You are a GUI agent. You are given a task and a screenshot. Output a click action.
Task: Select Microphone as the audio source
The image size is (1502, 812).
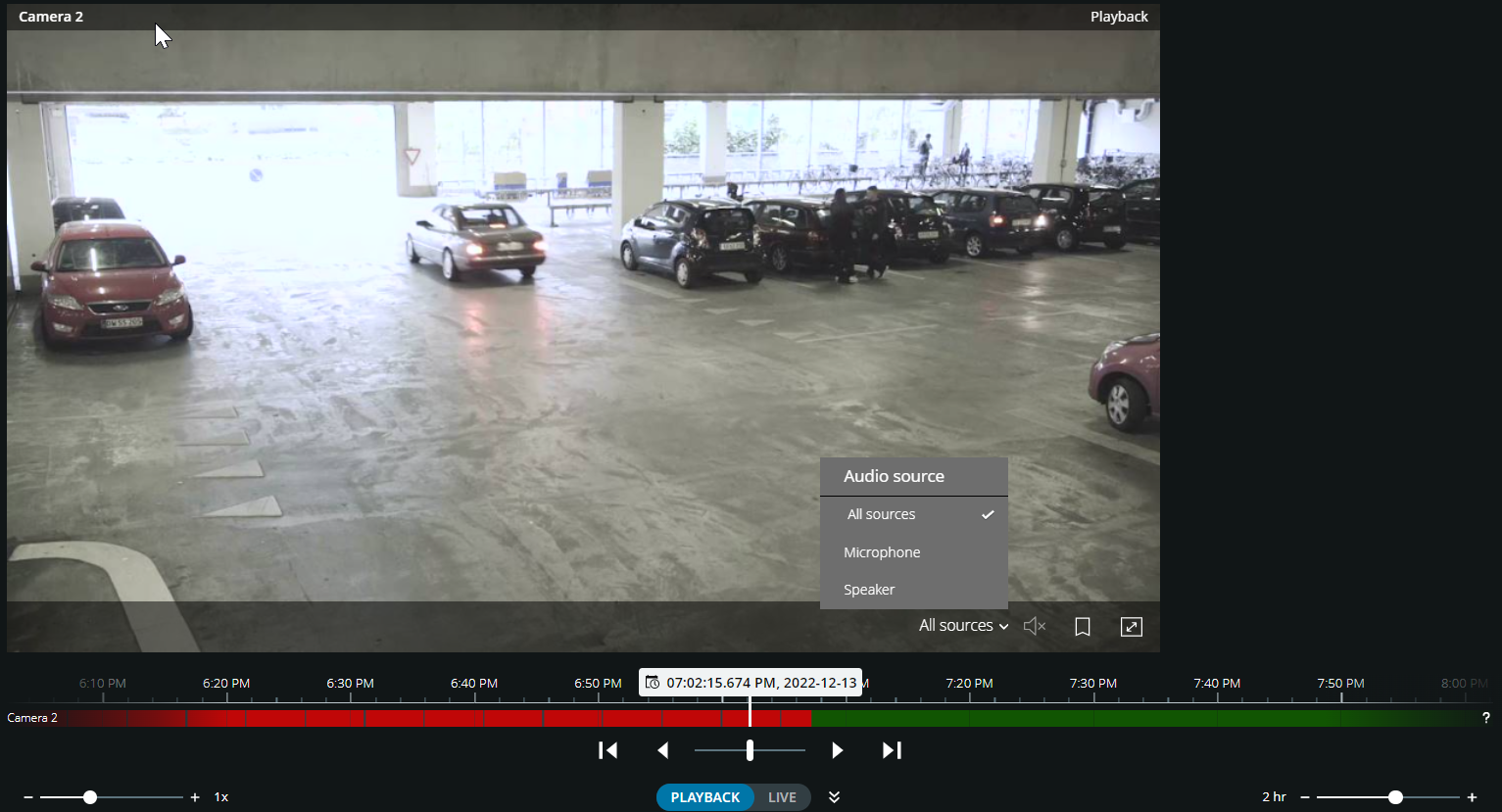tap(882, 552)
